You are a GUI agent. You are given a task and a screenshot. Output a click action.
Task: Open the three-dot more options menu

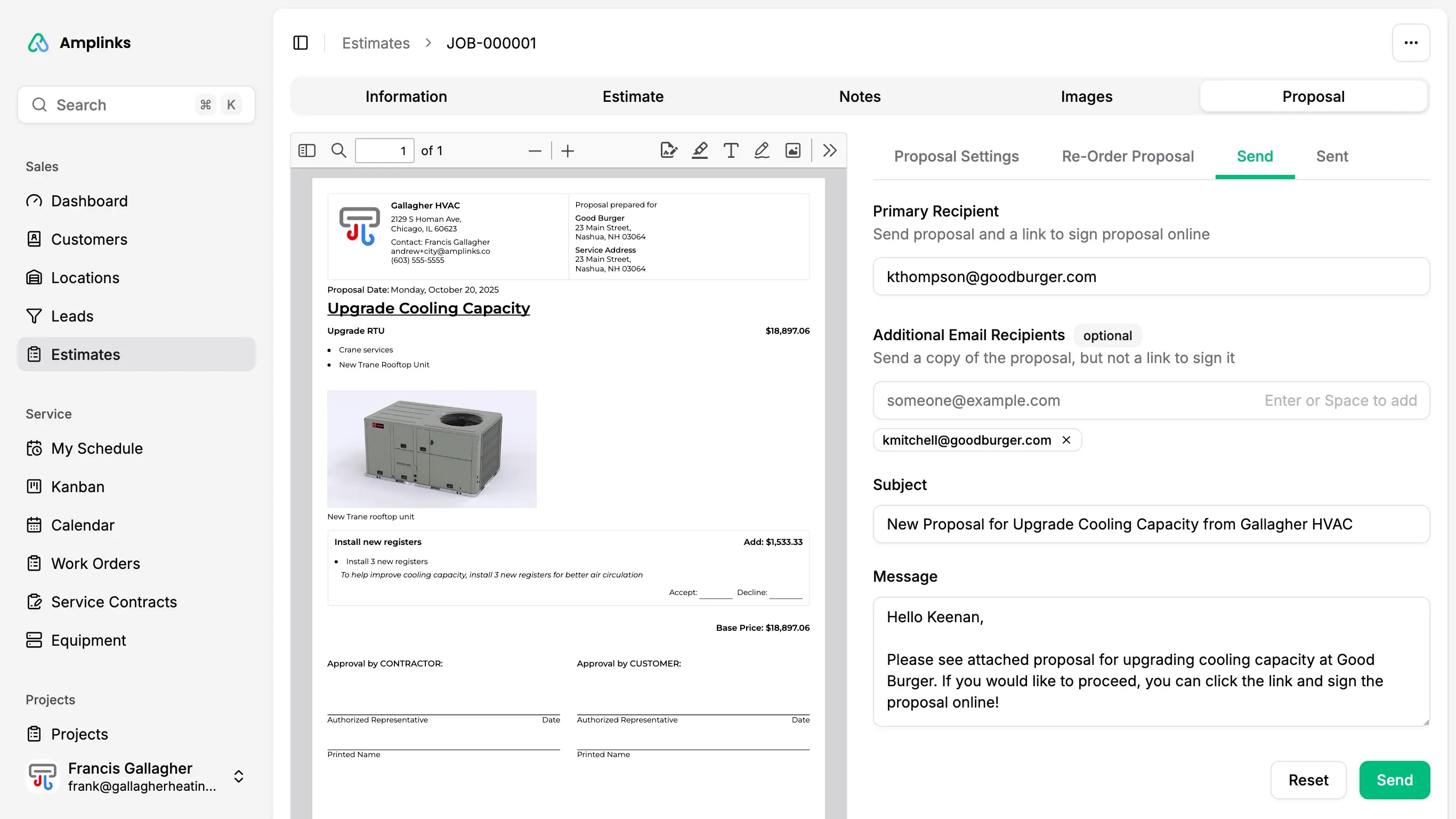pos(1411,43)
